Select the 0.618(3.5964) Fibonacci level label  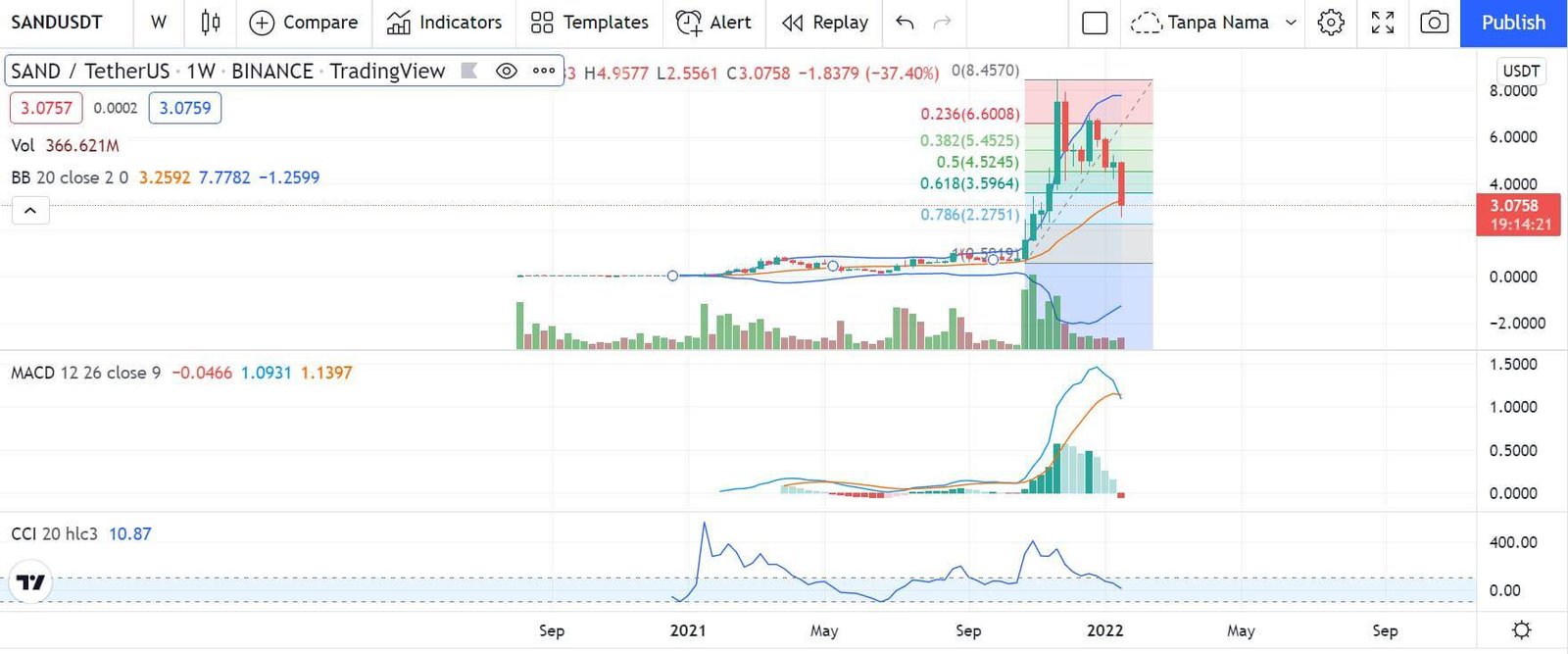click(x=969, y=183)
